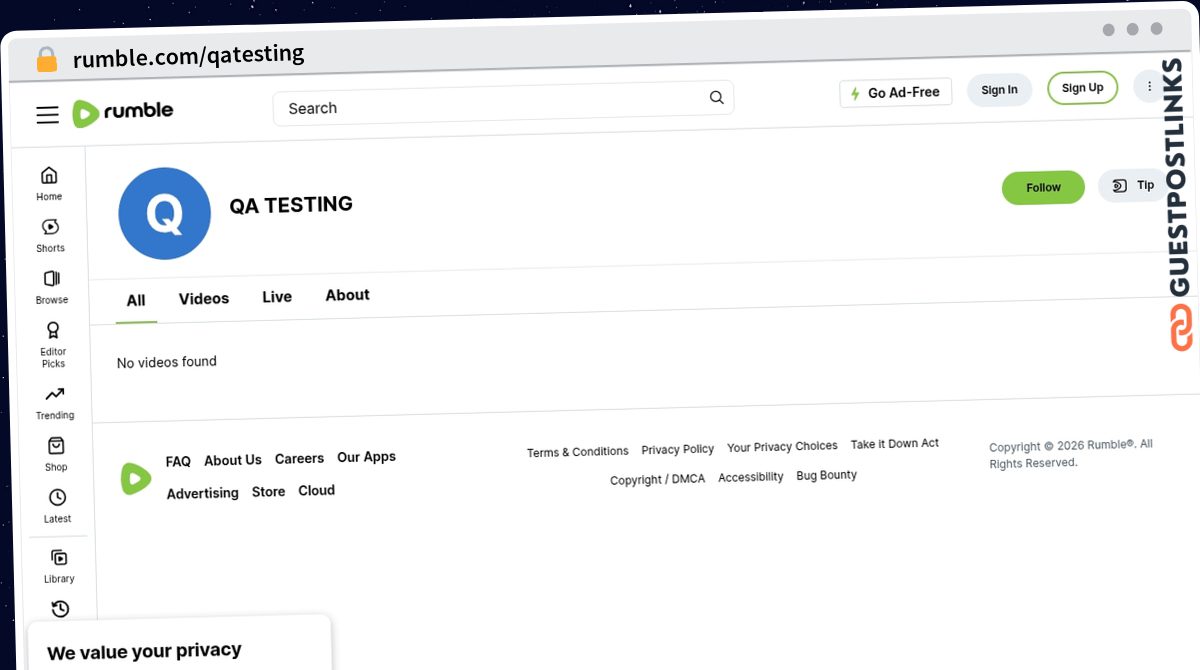Screen dimensions: 1200x670
Task: Open the Advertising footer link
Action: 203,494
